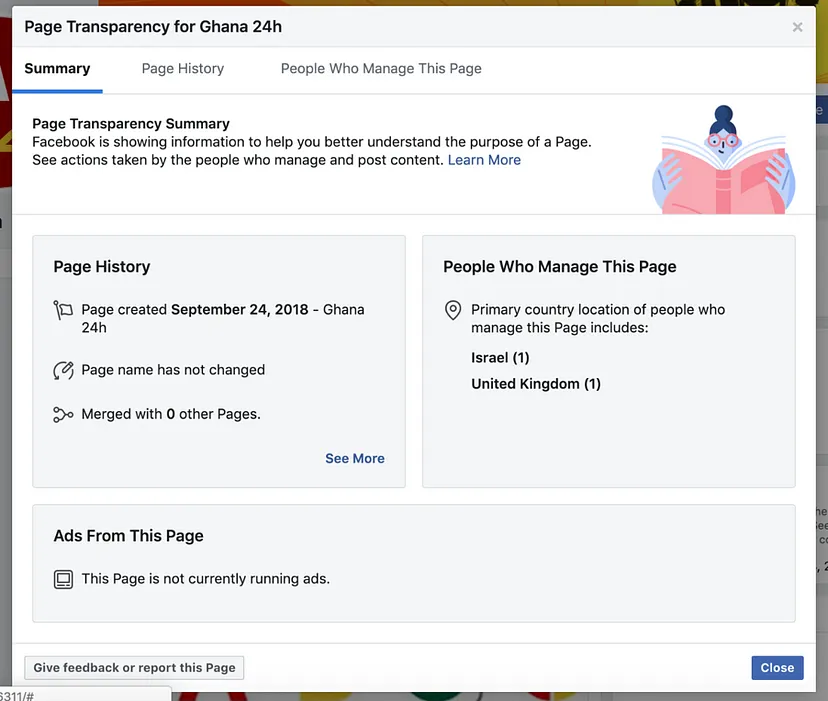Click the Ads From This Page heading
This screenshot has height=701, width=828.
[x=128, y=536]
